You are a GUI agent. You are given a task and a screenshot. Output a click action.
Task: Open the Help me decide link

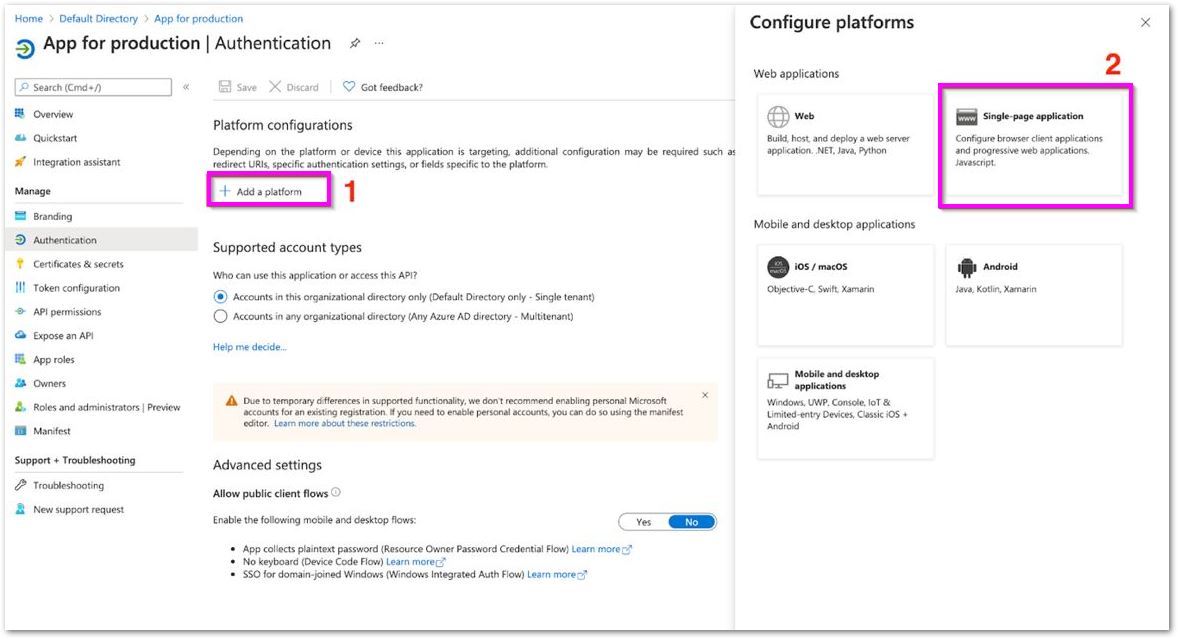tap(249, 347)
